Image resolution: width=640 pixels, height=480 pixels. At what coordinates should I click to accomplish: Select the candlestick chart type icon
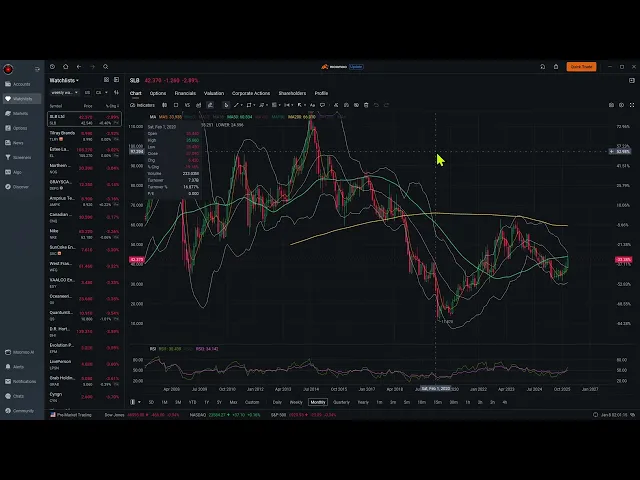click(x=164, y=105)
